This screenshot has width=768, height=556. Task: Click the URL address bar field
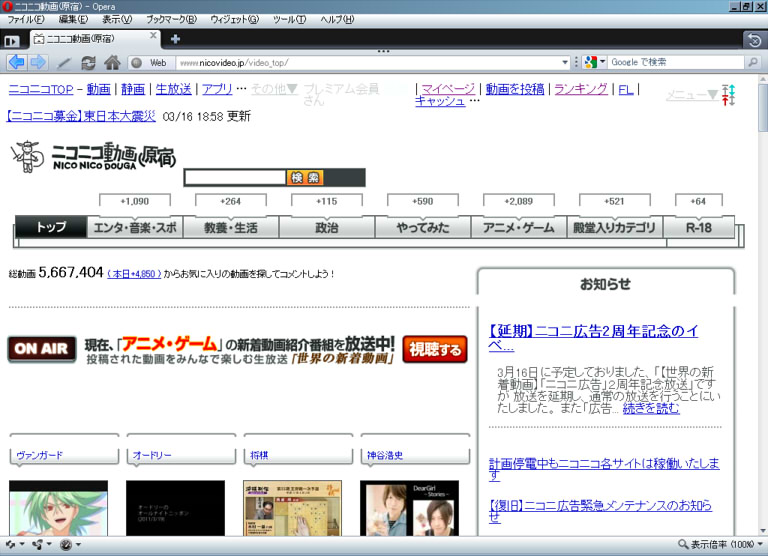point(368,63)
